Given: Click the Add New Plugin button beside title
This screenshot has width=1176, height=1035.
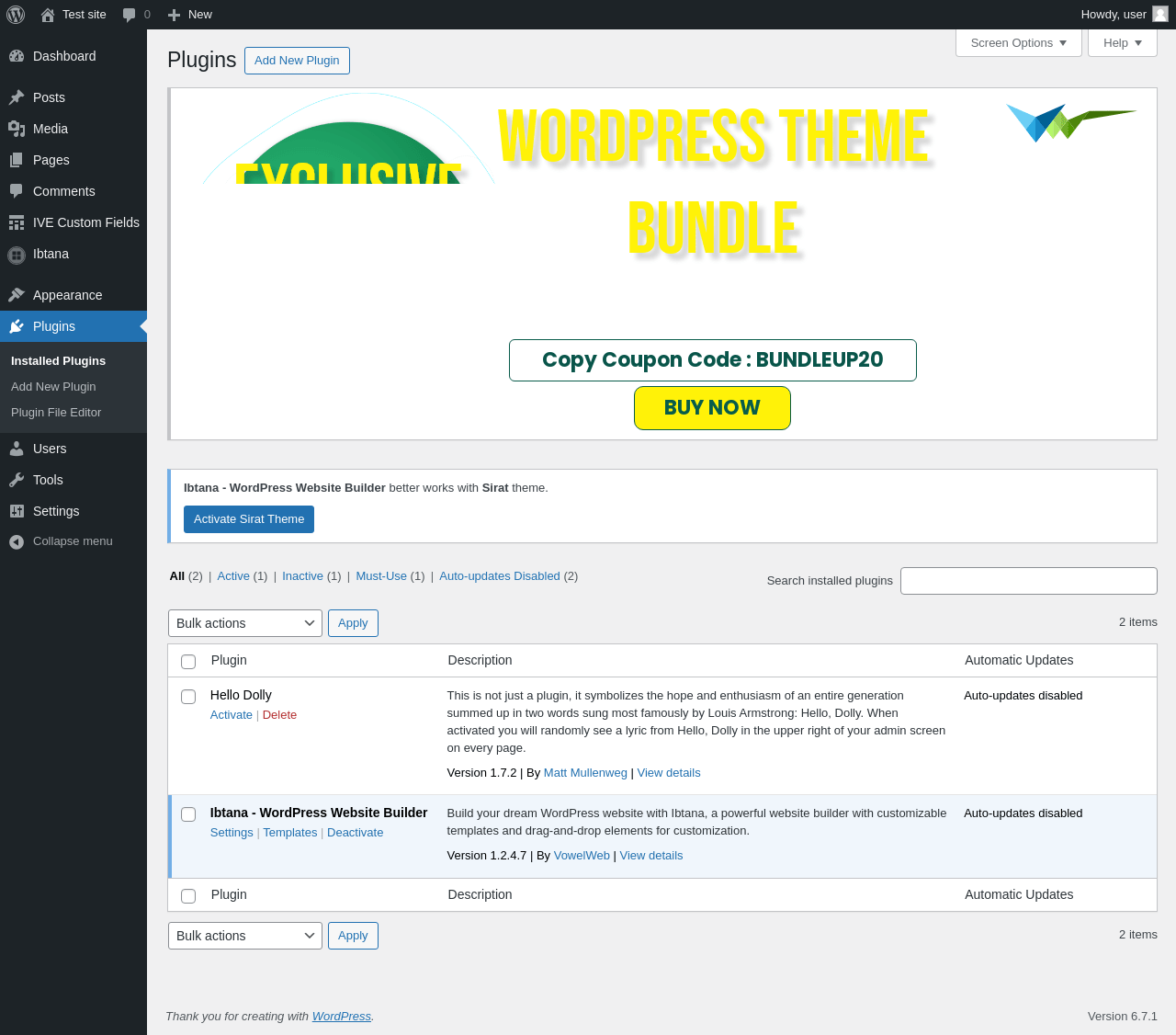Looking at the screenshot, I should click(x=297, y=61).
